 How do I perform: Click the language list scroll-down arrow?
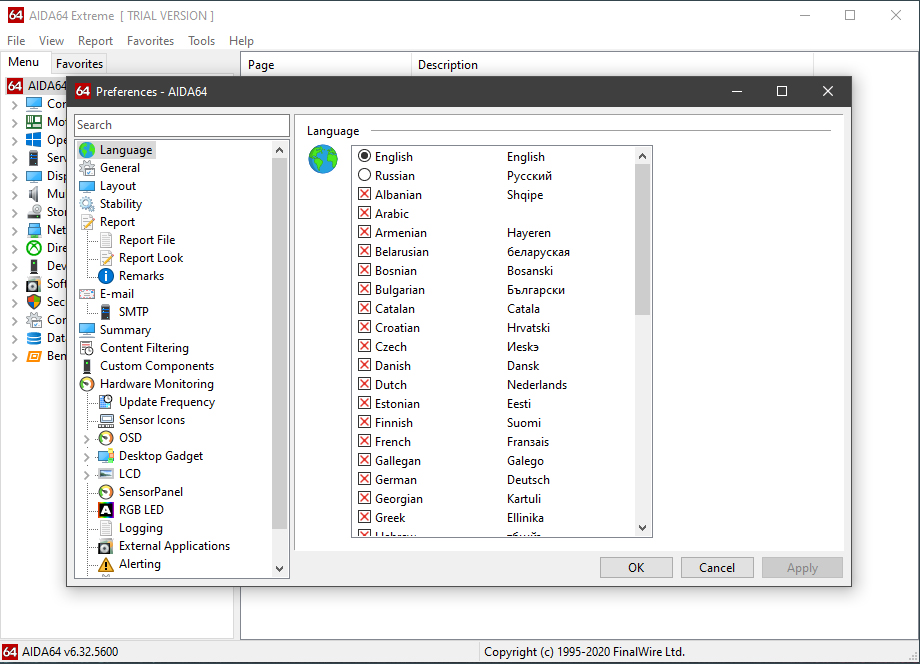(x=642, y=528)
